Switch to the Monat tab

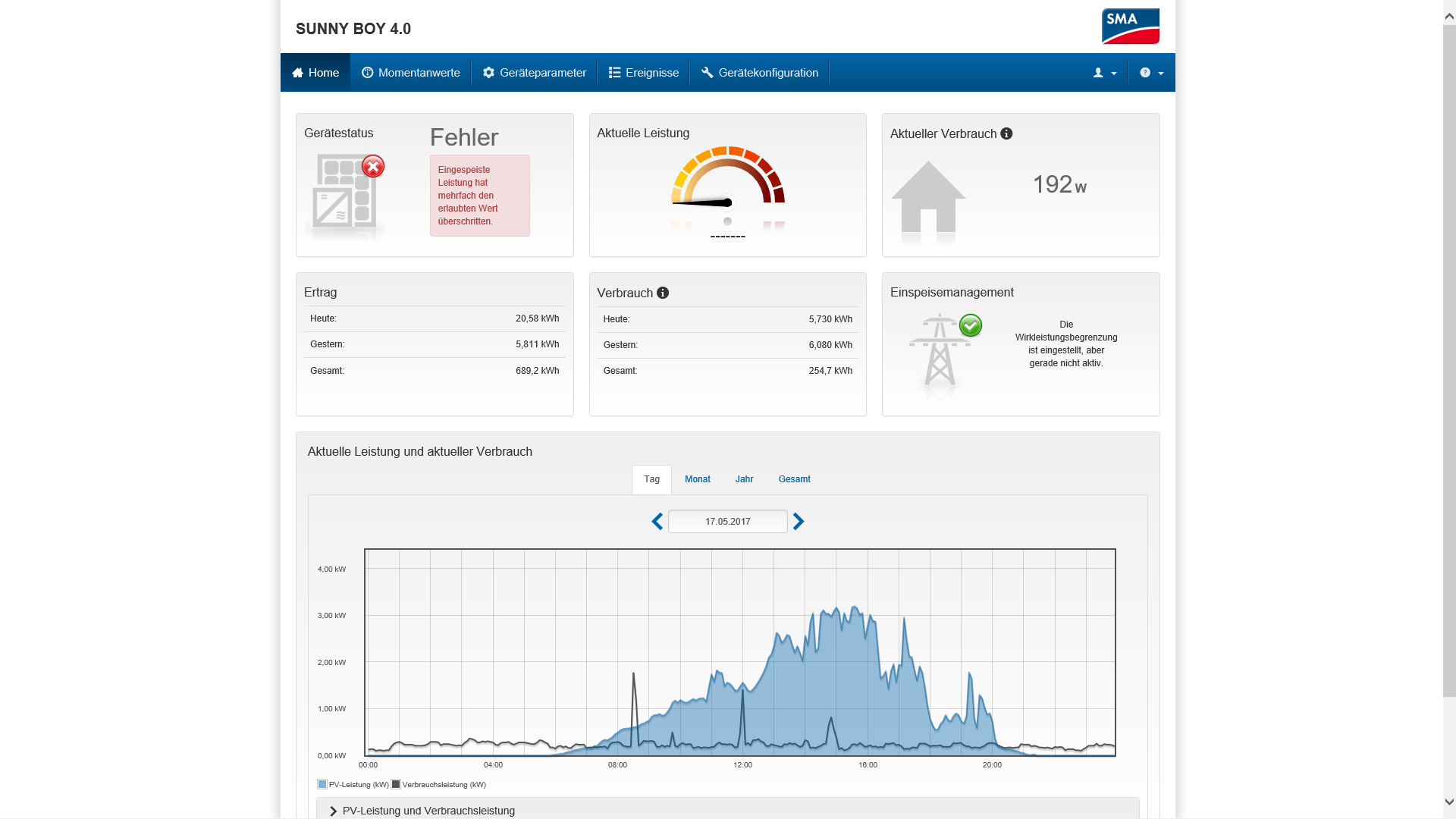tap(697, 479)
